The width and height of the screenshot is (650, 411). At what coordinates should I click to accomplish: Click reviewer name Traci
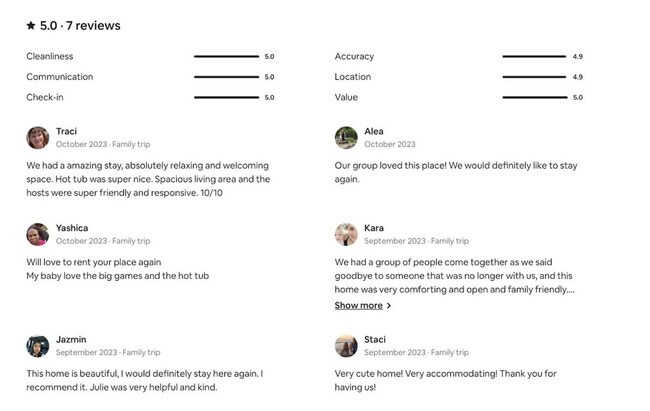tap(66, 131)
